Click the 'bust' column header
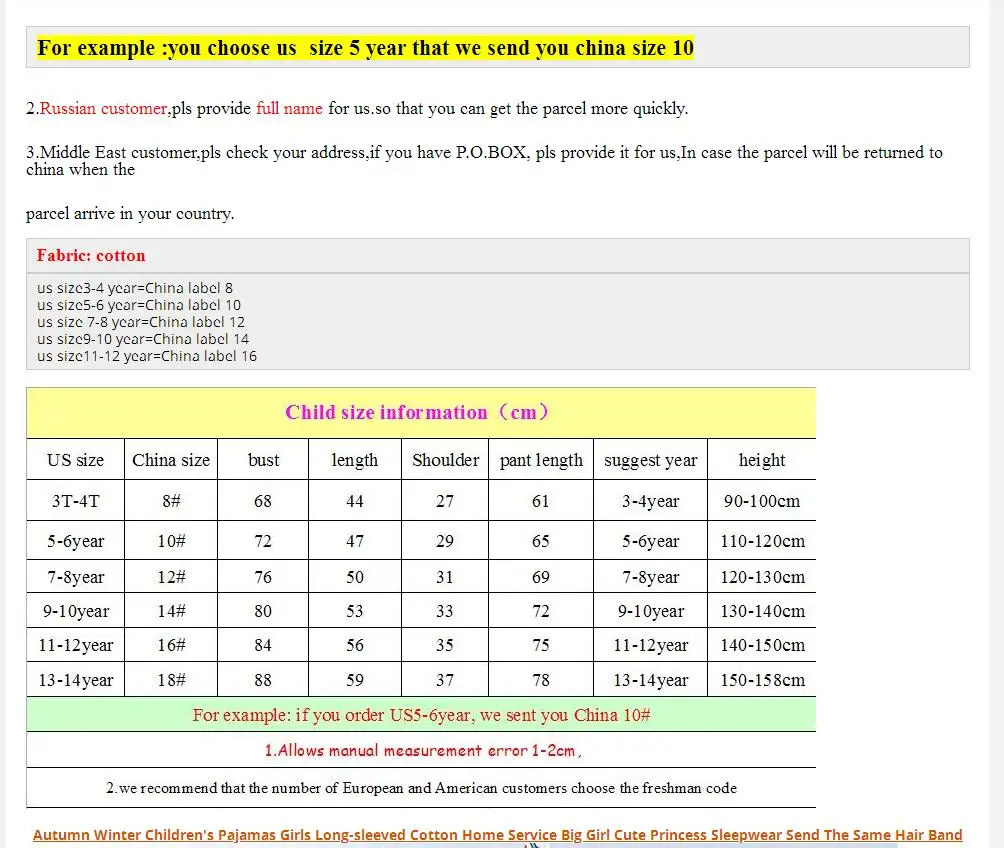The width and height of the screenshot is (1004, 848). [263, 460]
